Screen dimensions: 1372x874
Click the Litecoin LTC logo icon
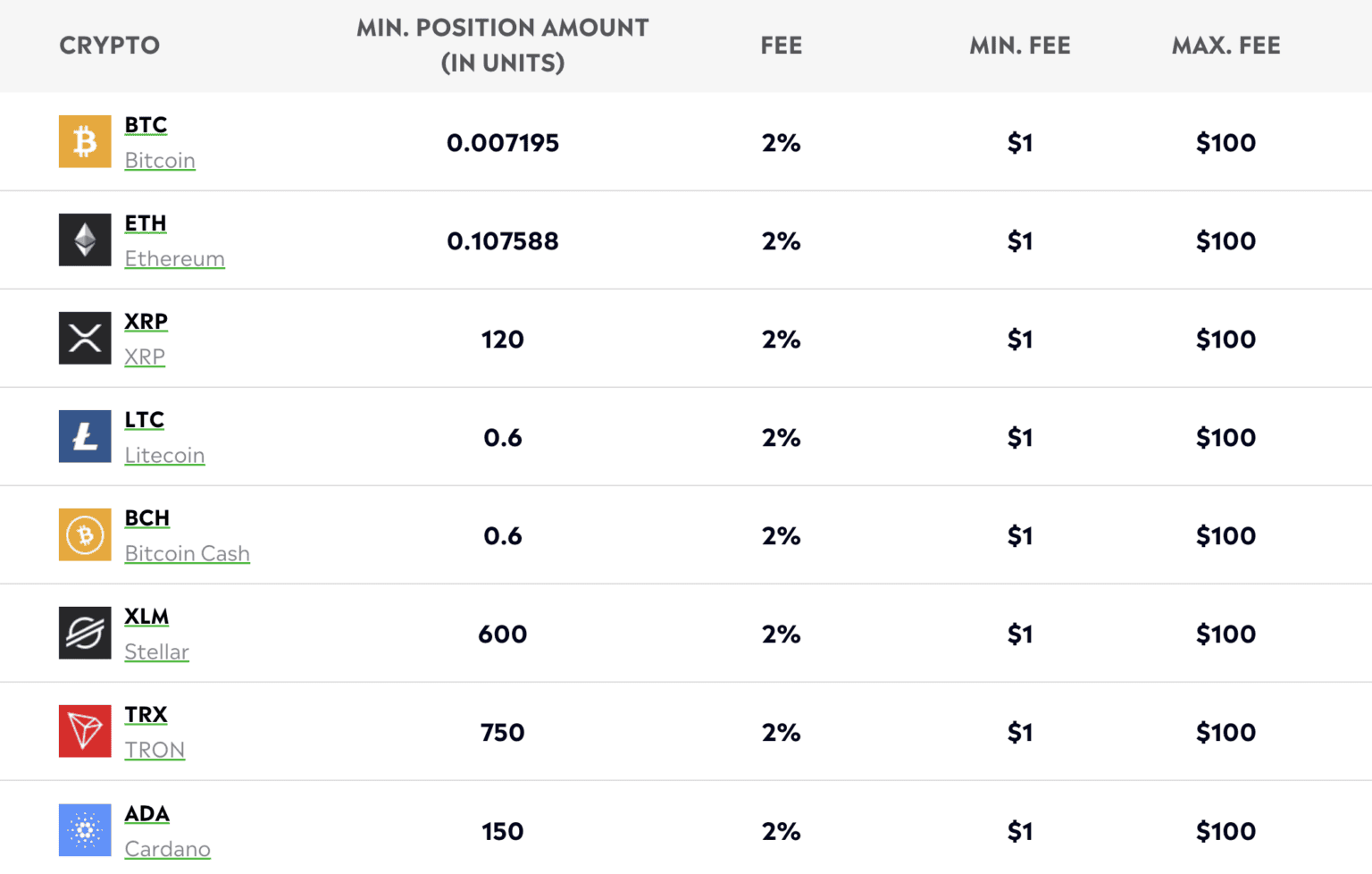coord(85,436)
